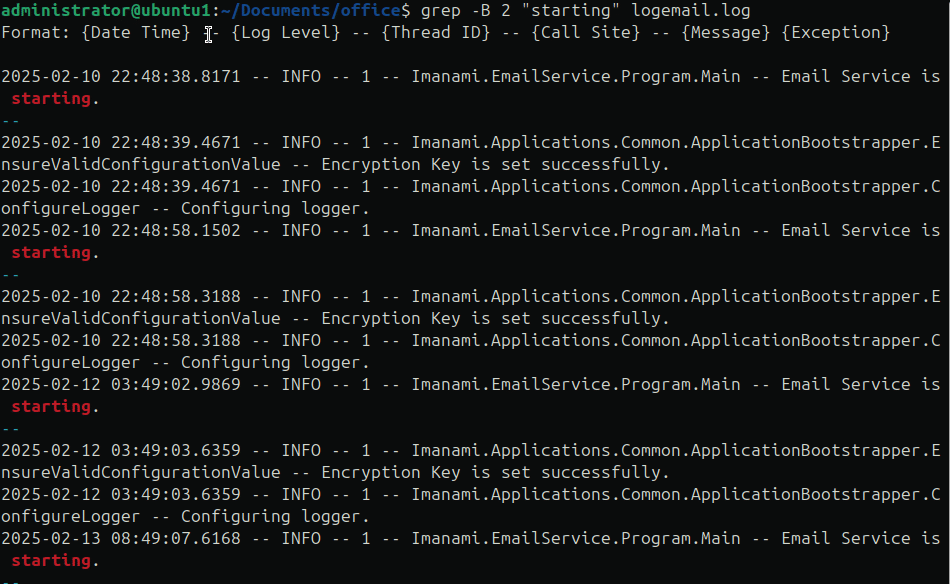
Task: Click the {Thread ID} format placeholder
Action: (x=436, y=32)
